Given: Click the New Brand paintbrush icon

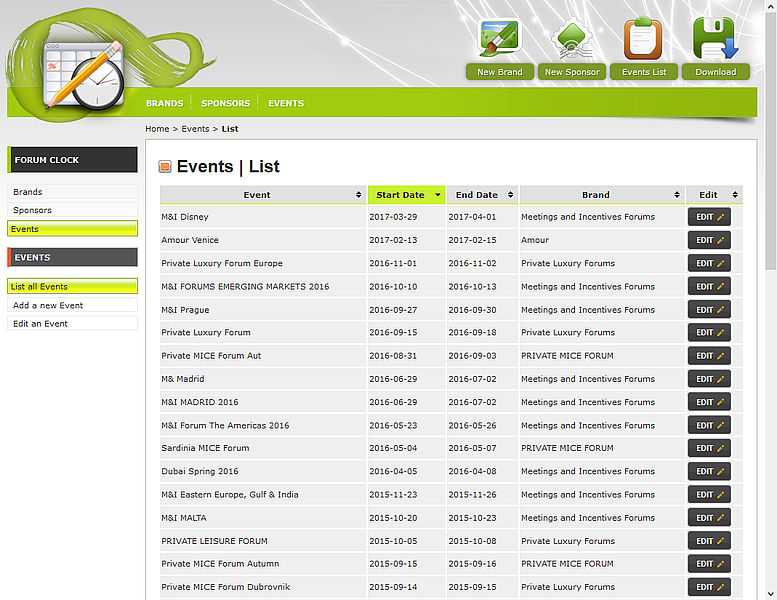Looking at the screenshot, I should tap(499, 40).
